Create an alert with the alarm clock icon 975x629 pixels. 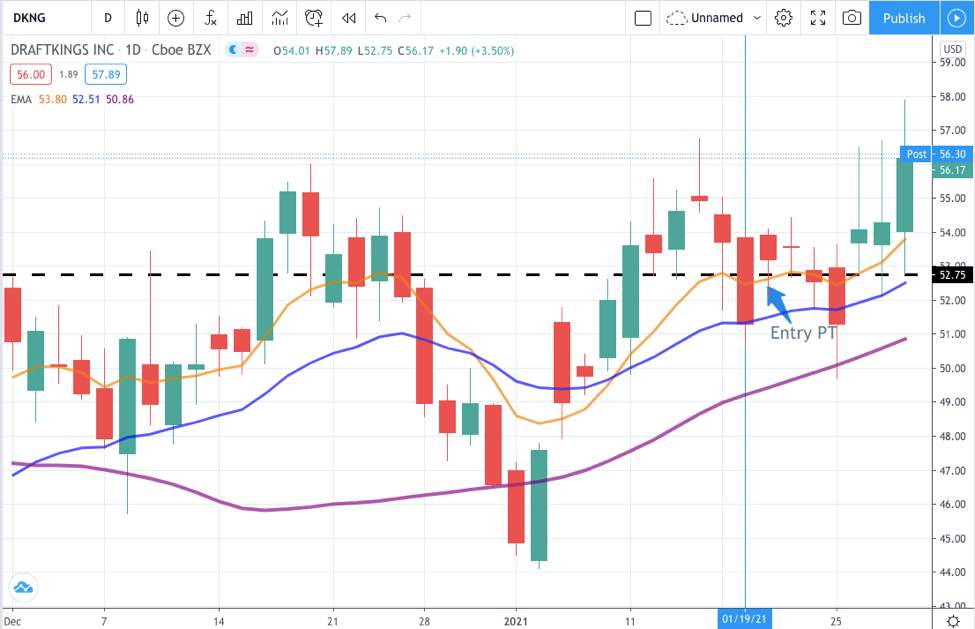[x=314, y=18]
